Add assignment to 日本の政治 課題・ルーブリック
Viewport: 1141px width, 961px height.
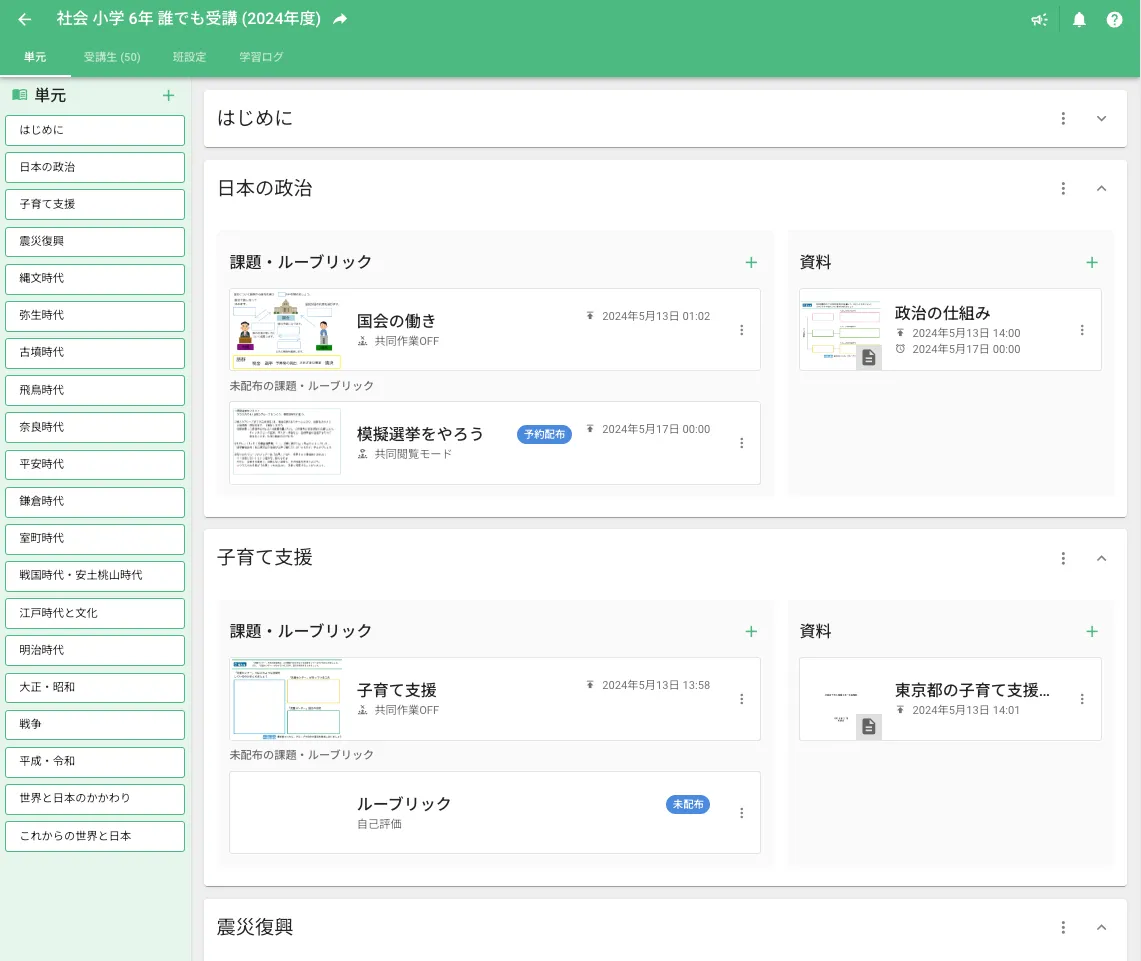(x=751, y=263)
